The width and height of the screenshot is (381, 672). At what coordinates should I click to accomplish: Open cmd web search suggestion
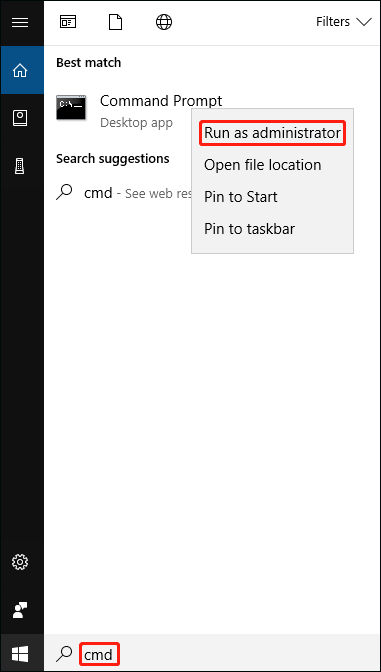click(123, 193)
